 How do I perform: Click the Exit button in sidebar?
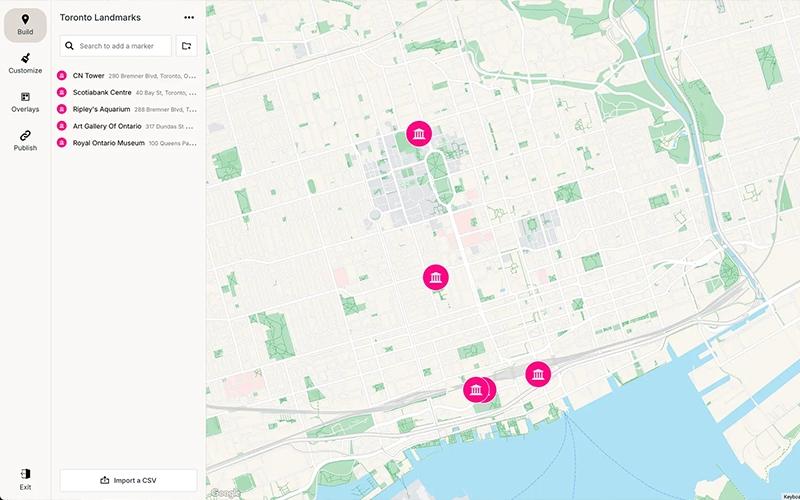click(25, 479)
